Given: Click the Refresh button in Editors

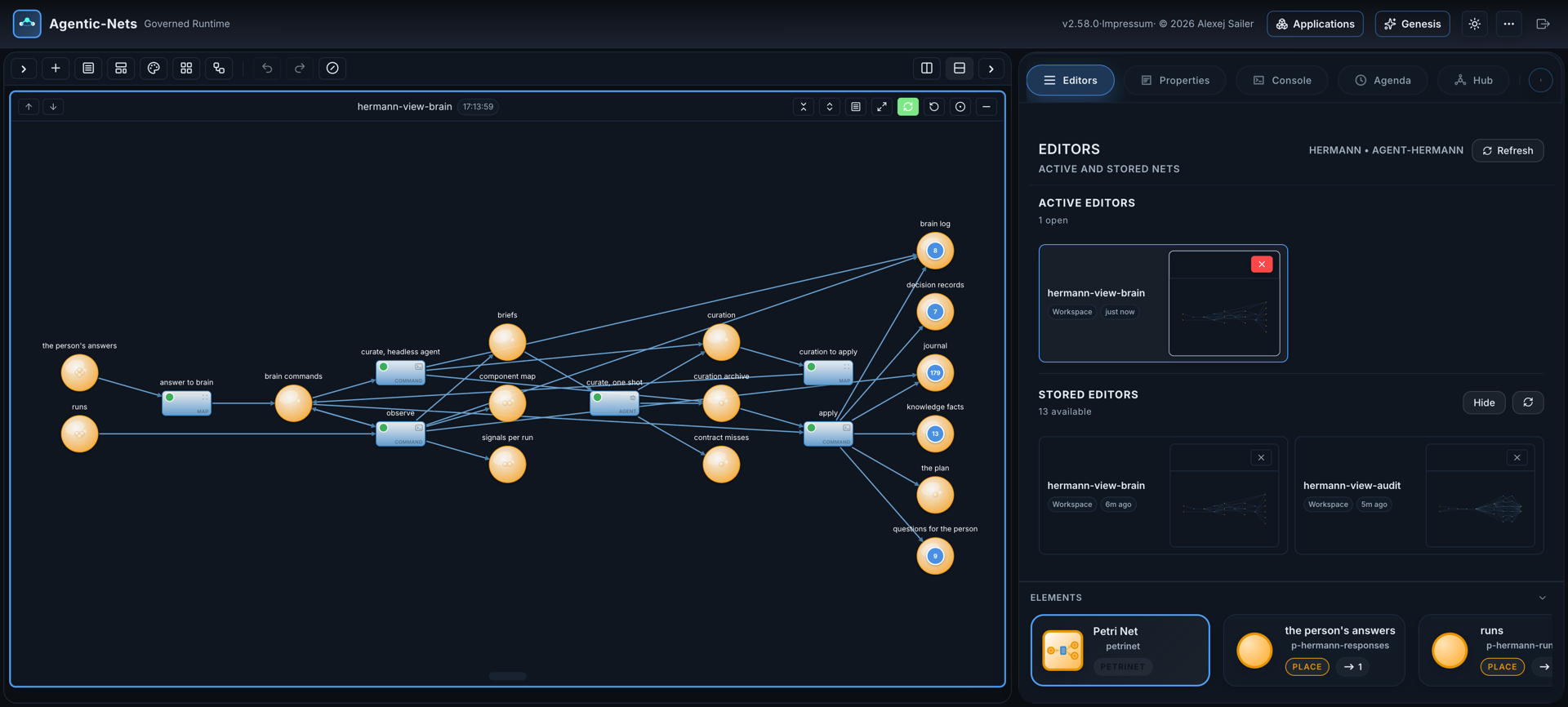Looking at the screenshot, I should 1508,150.
